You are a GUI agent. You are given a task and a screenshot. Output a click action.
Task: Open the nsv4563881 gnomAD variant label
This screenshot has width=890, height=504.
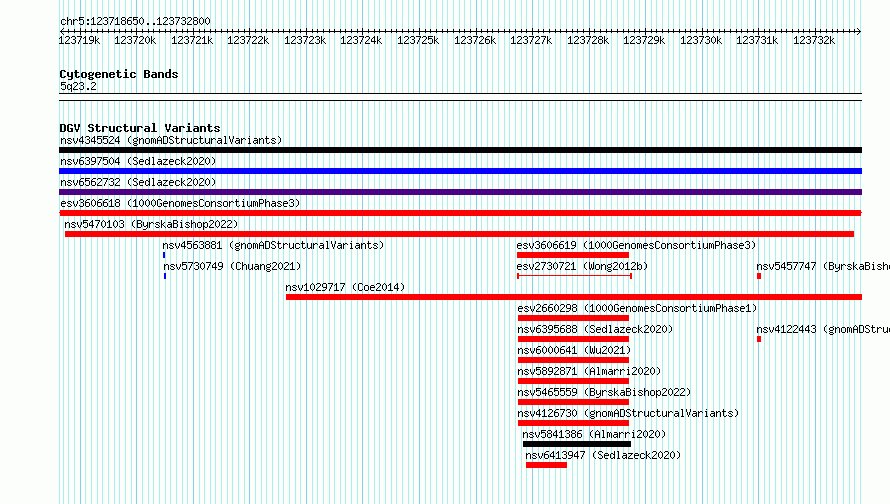(x=273, y=245)
